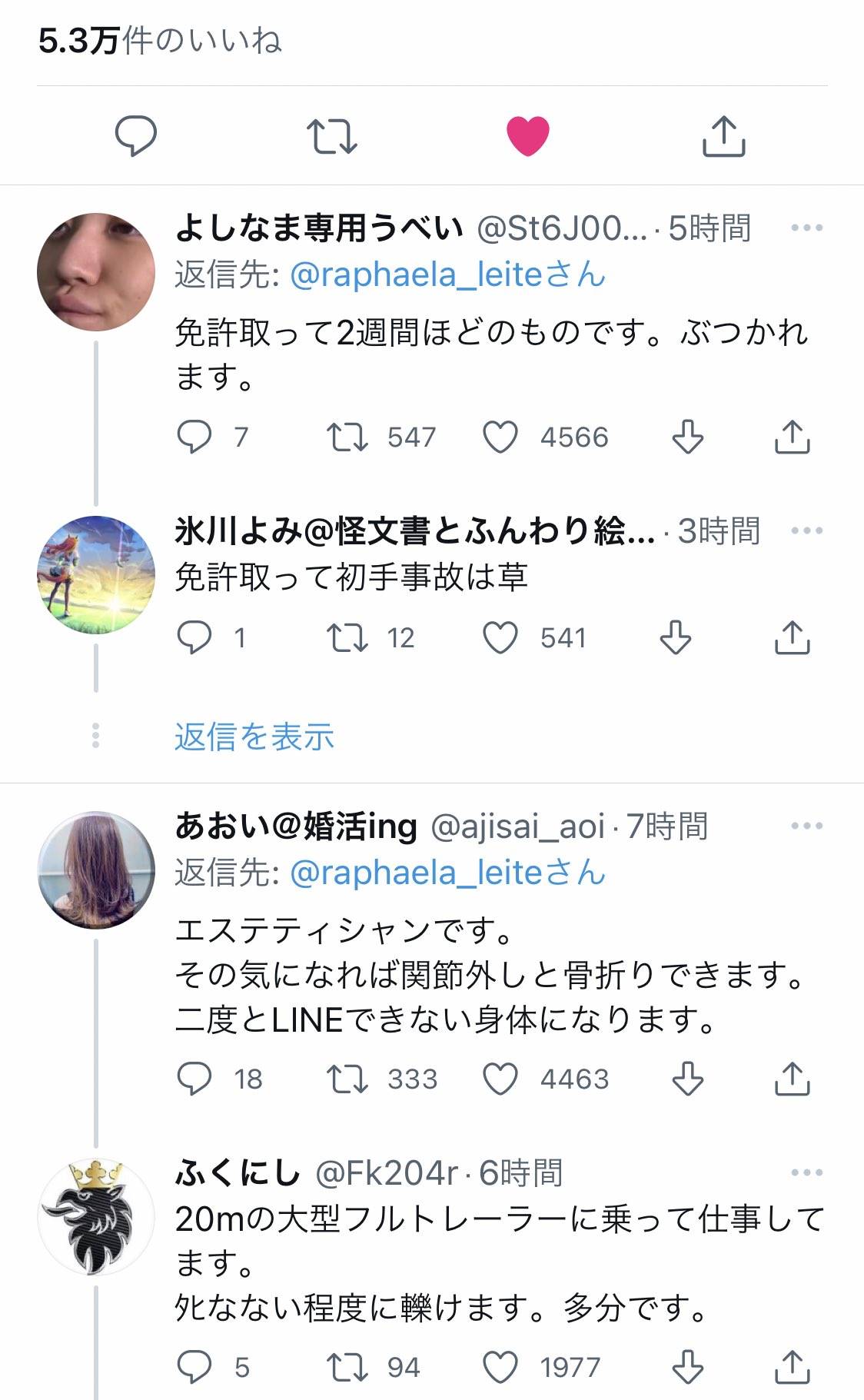
Task: Share the あおい@婚活ing reply
Action: tap(792, 1079)
